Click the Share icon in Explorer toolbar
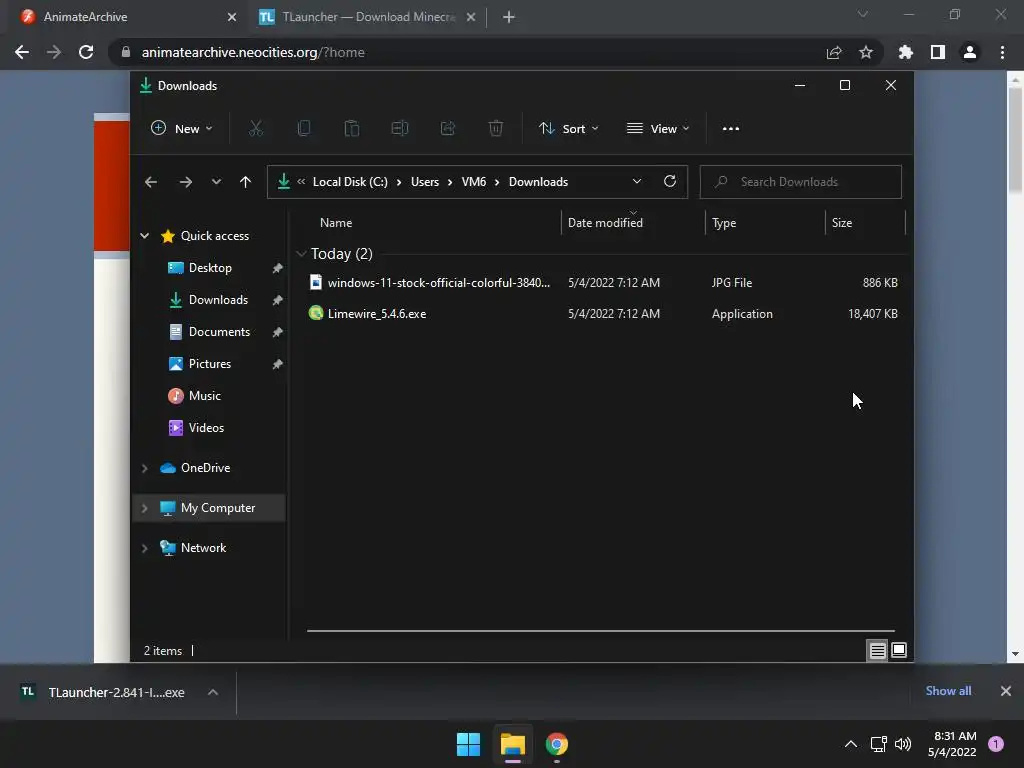 click(448, 128)
